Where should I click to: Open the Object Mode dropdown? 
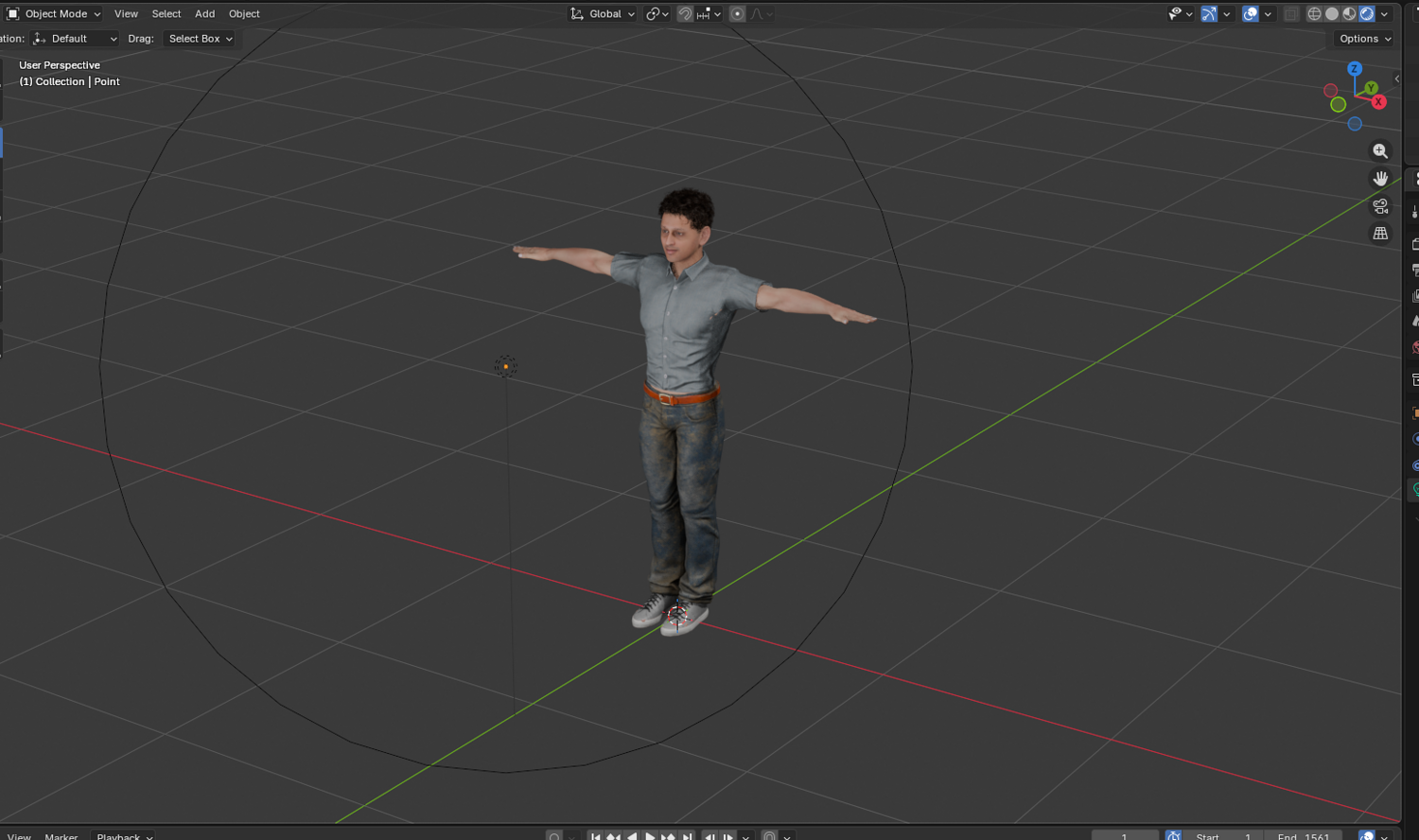coord(55,14)
